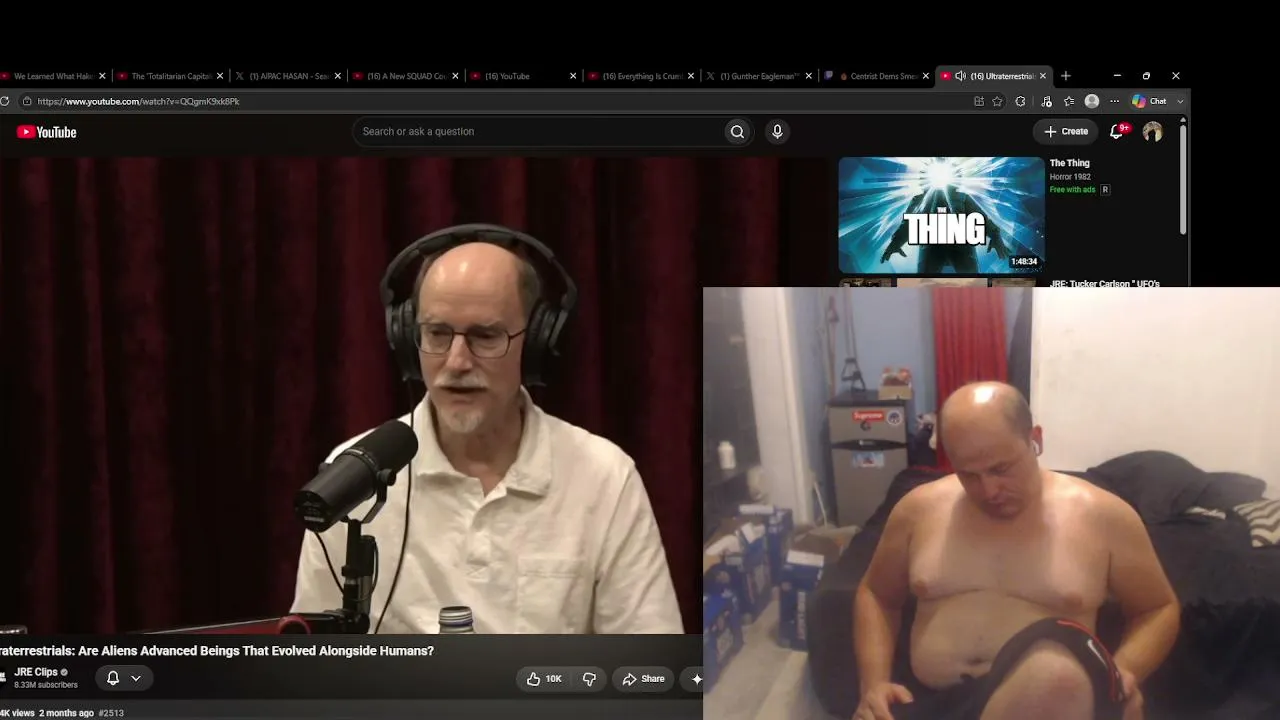1280x720 pixels.
Task: Dislike the video with thumbs down
Action: click(589, 679)
